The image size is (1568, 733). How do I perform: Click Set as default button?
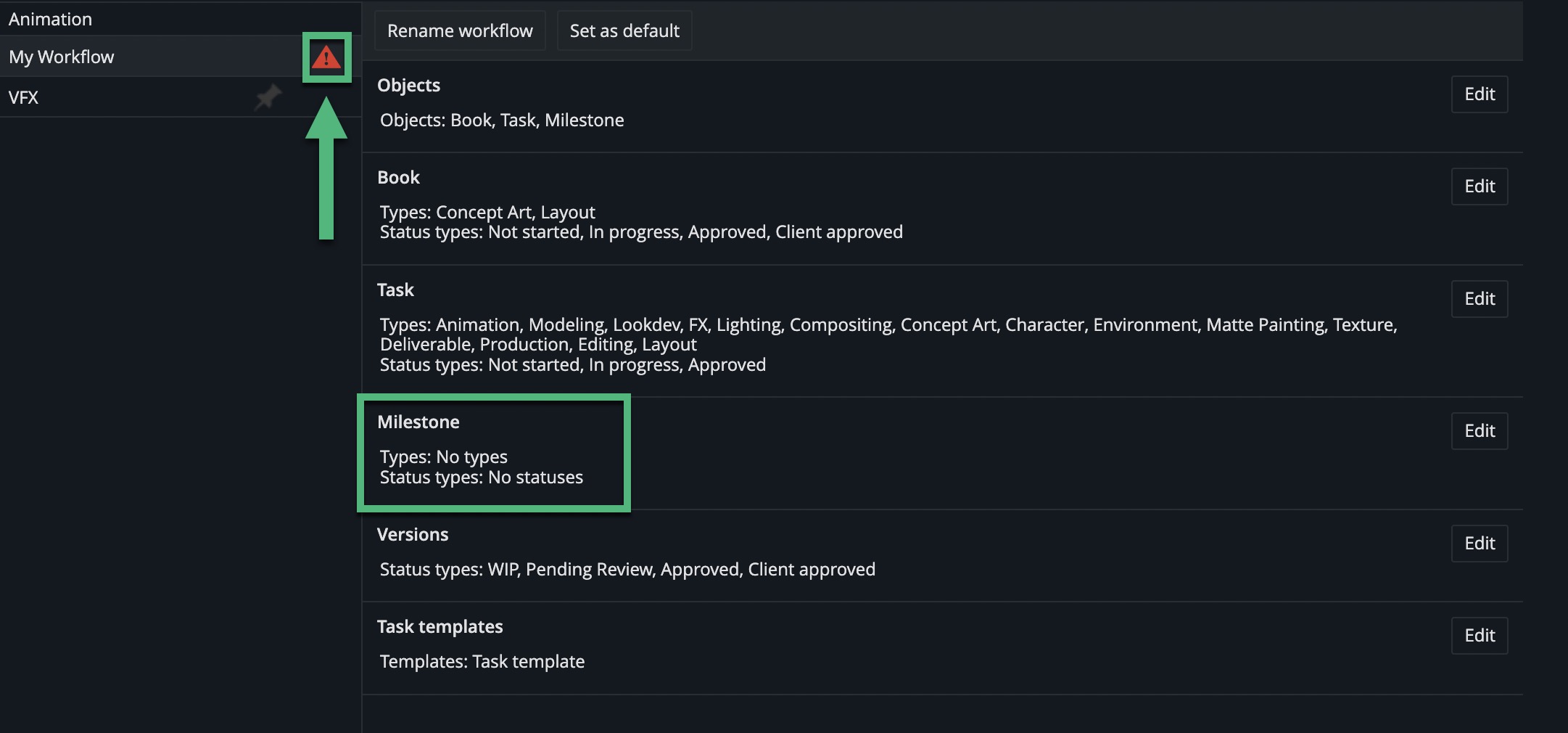click(x=624, y=30)
